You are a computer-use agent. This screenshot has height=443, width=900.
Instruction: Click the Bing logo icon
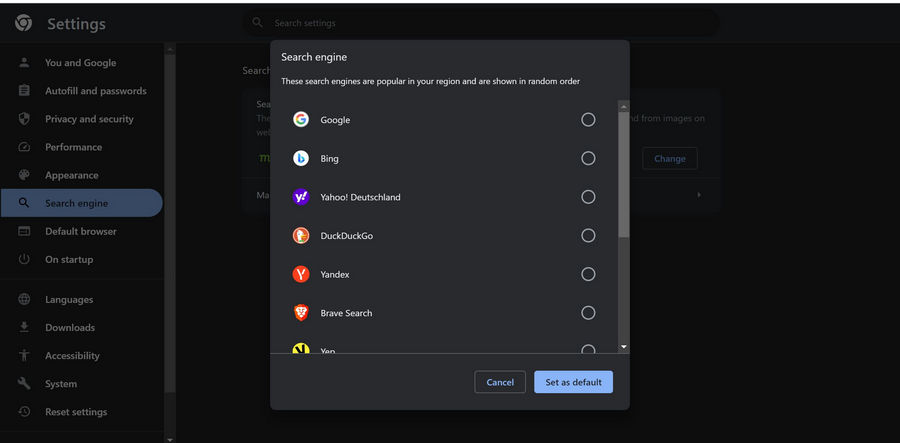300,158
